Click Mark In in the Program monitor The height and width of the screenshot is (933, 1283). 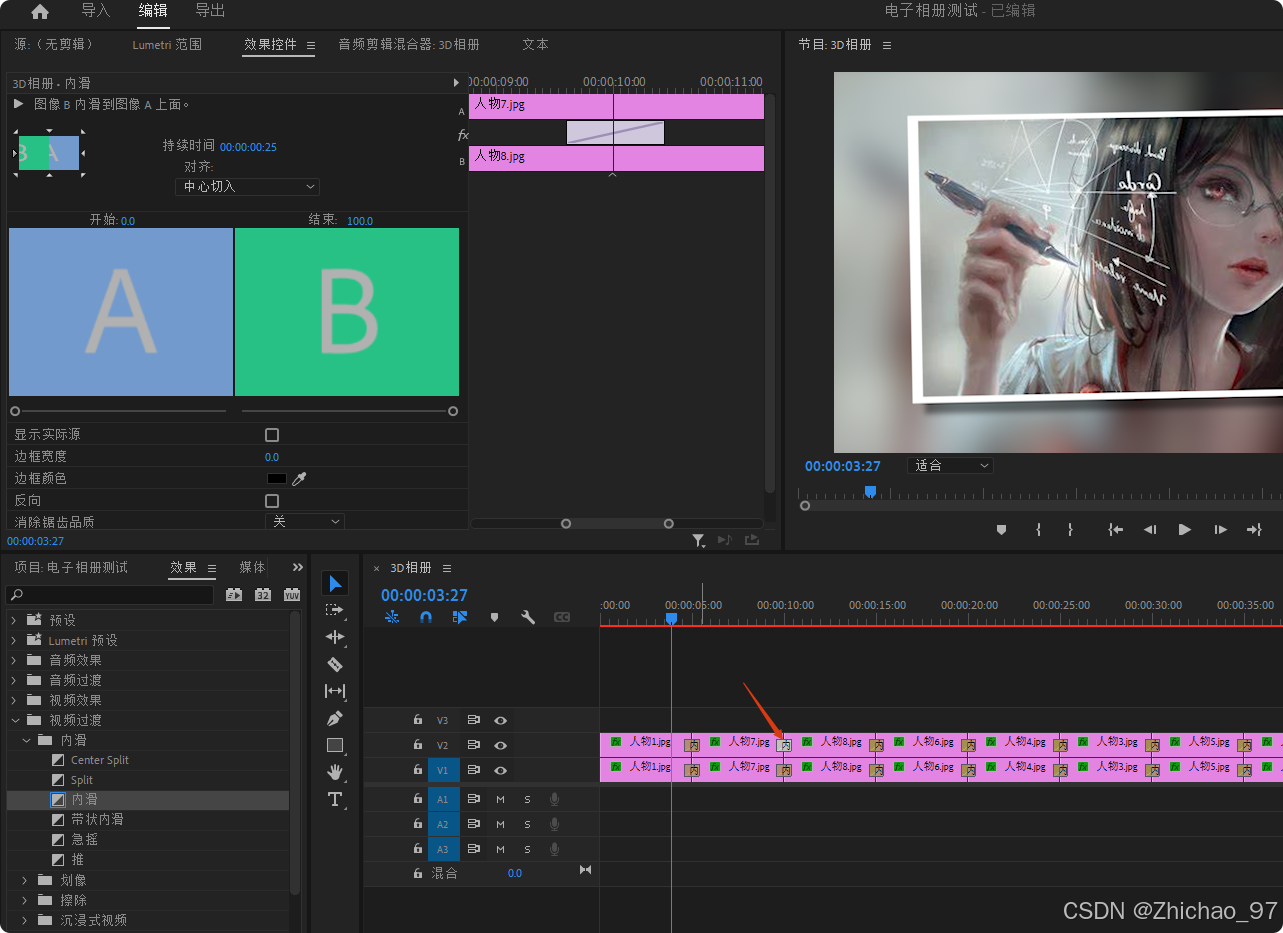1038,530
